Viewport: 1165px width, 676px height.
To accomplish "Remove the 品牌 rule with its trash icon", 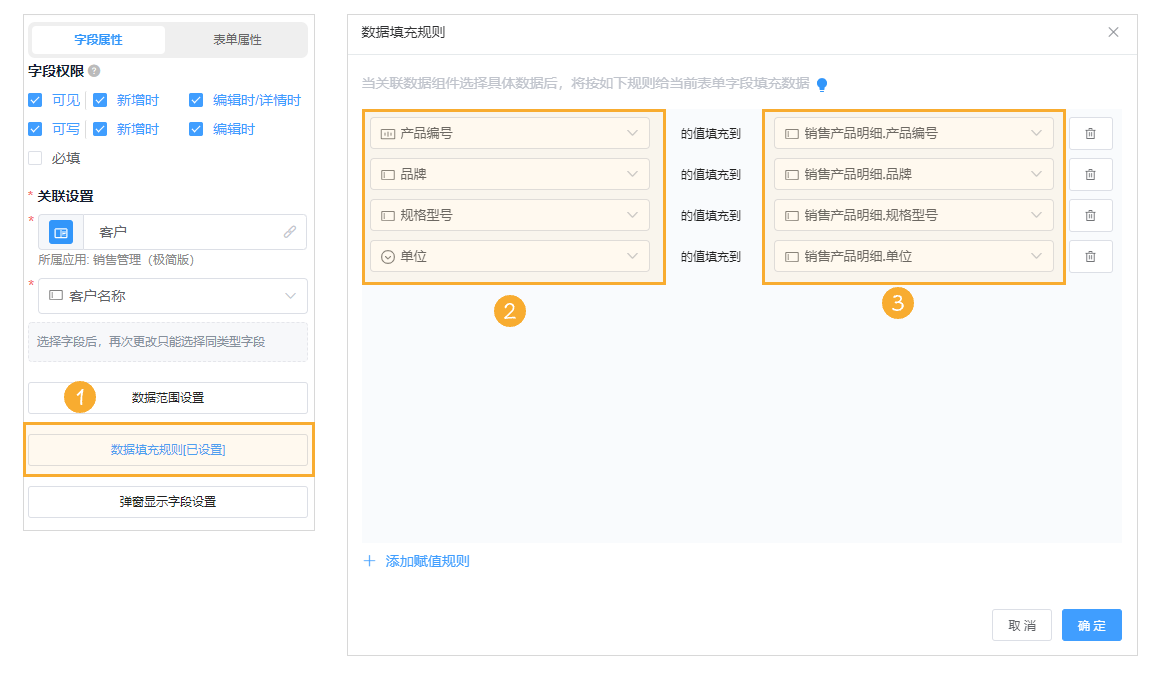I will (1090, 173).
